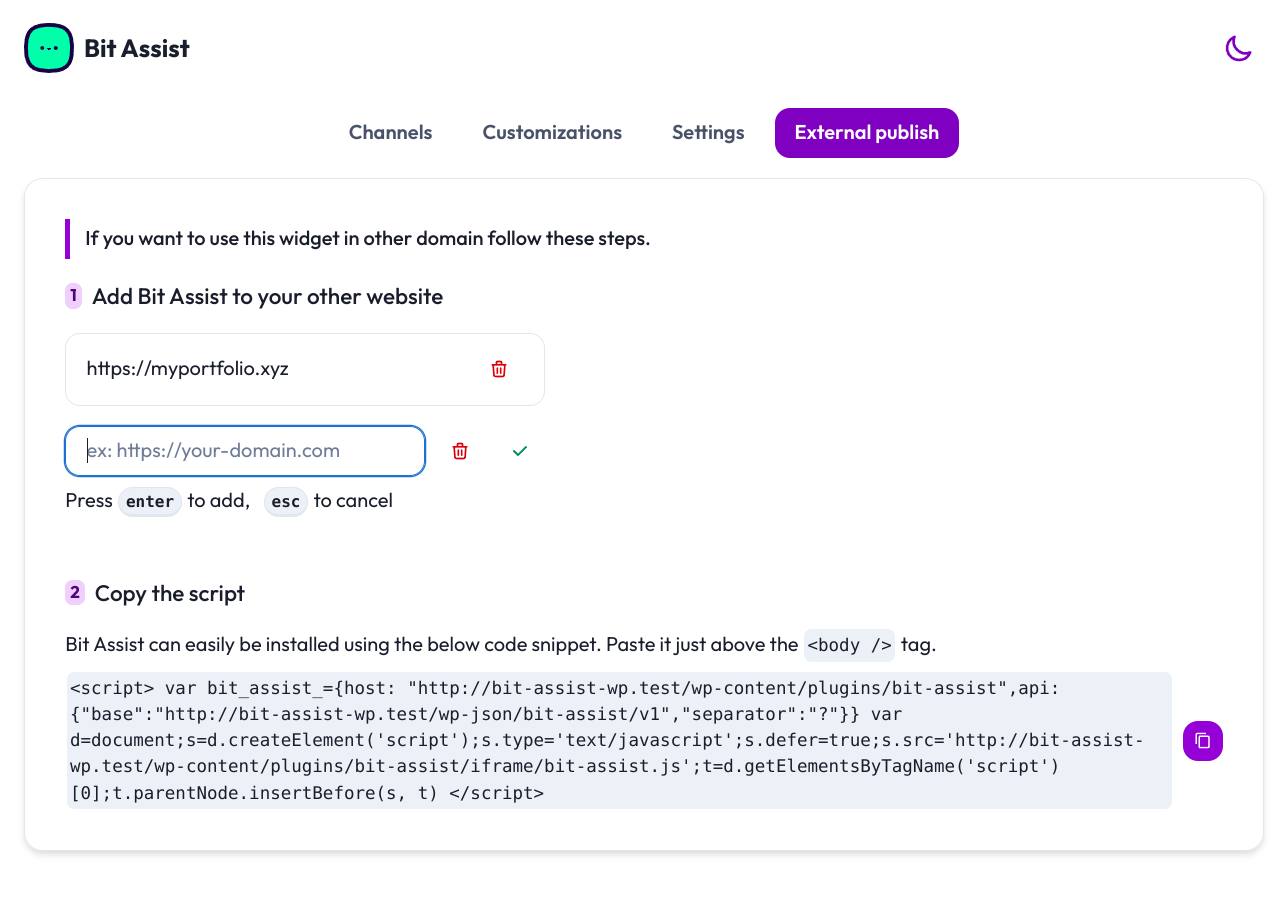
Task: Click the https://myportfolio.xyz domain text
Action: point(188,369)
